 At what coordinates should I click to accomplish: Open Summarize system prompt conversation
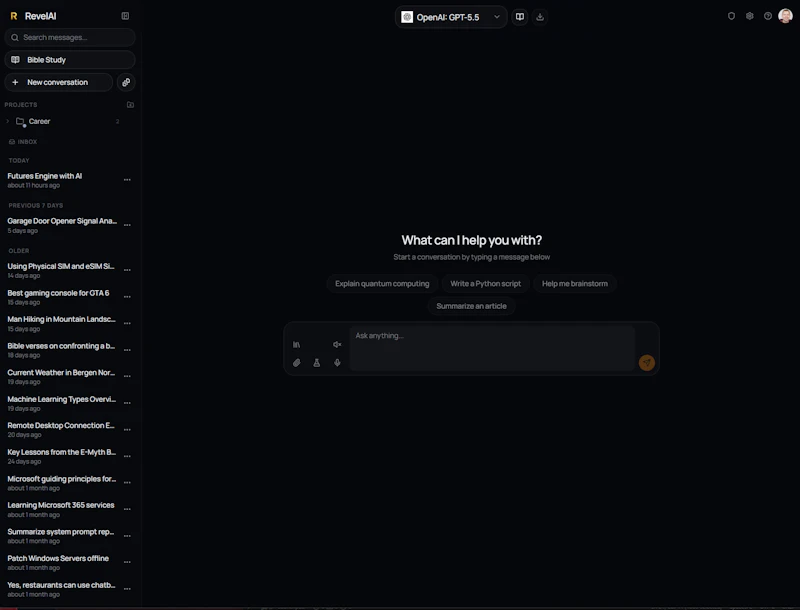(x=62, y=536)
